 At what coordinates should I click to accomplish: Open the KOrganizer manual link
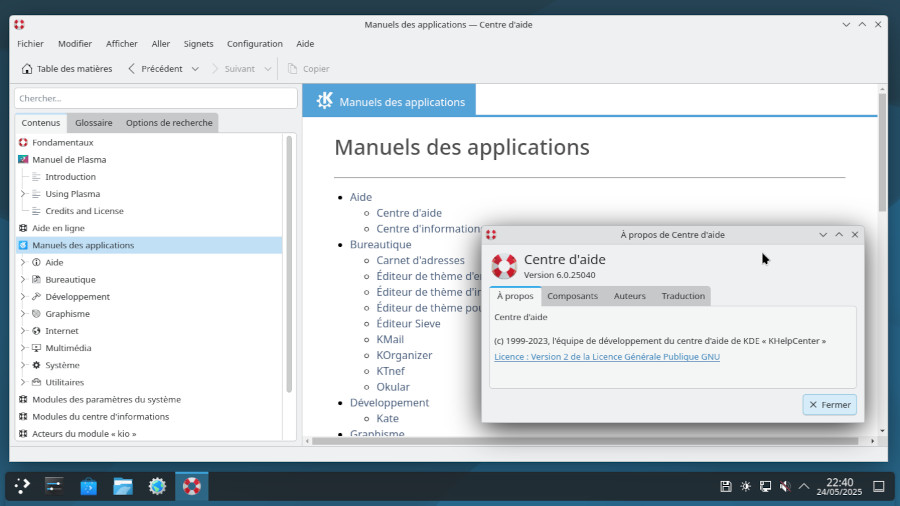(x=404, y=355)
